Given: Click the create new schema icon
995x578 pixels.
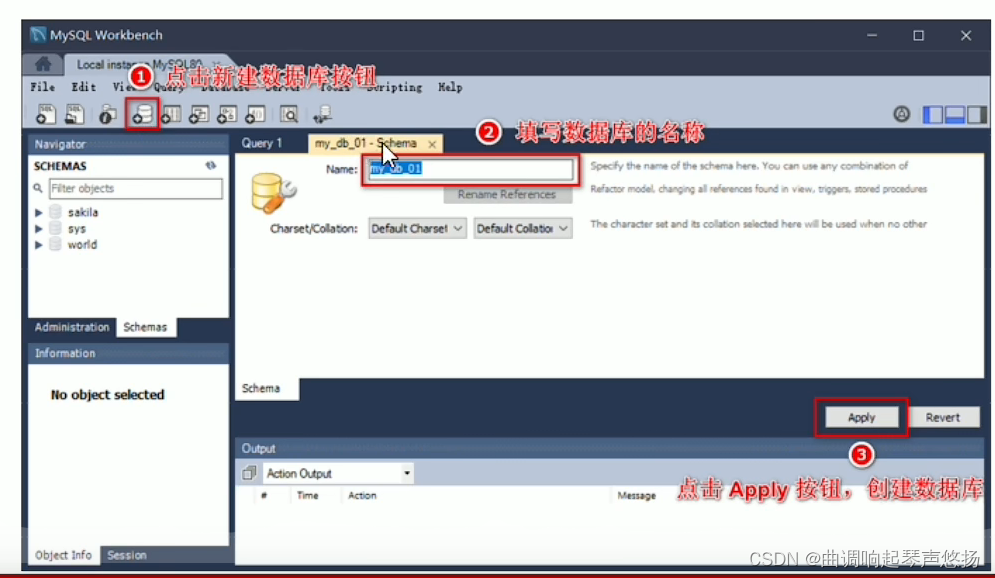Looking at the screenshot, I should [142, 114].
